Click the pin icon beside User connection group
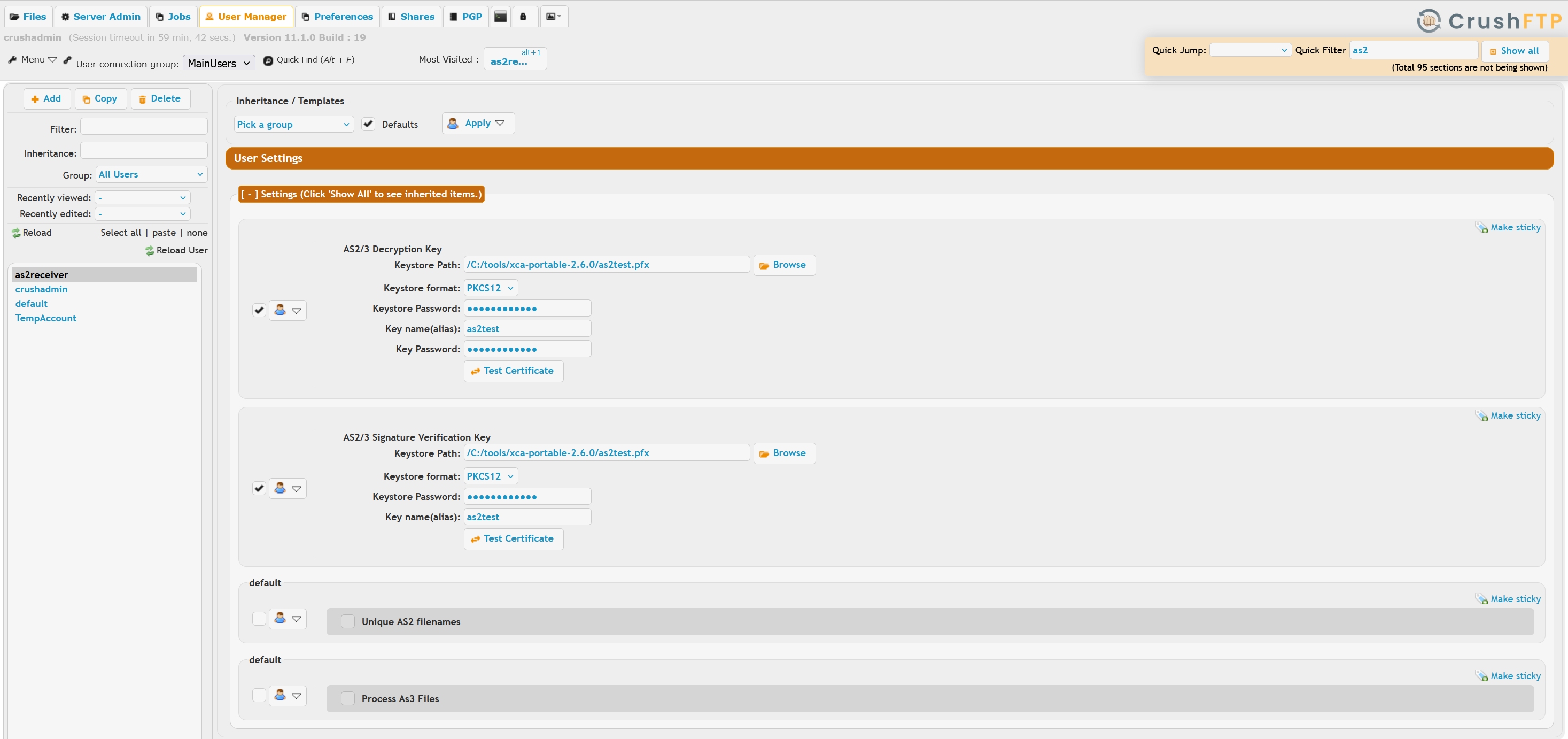 click(x=67, y=60)
